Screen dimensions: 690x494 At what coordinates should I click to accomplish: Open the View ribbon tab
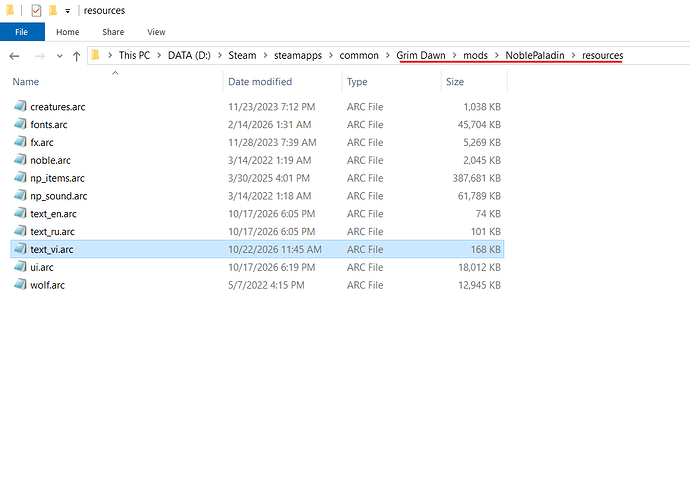156,32
